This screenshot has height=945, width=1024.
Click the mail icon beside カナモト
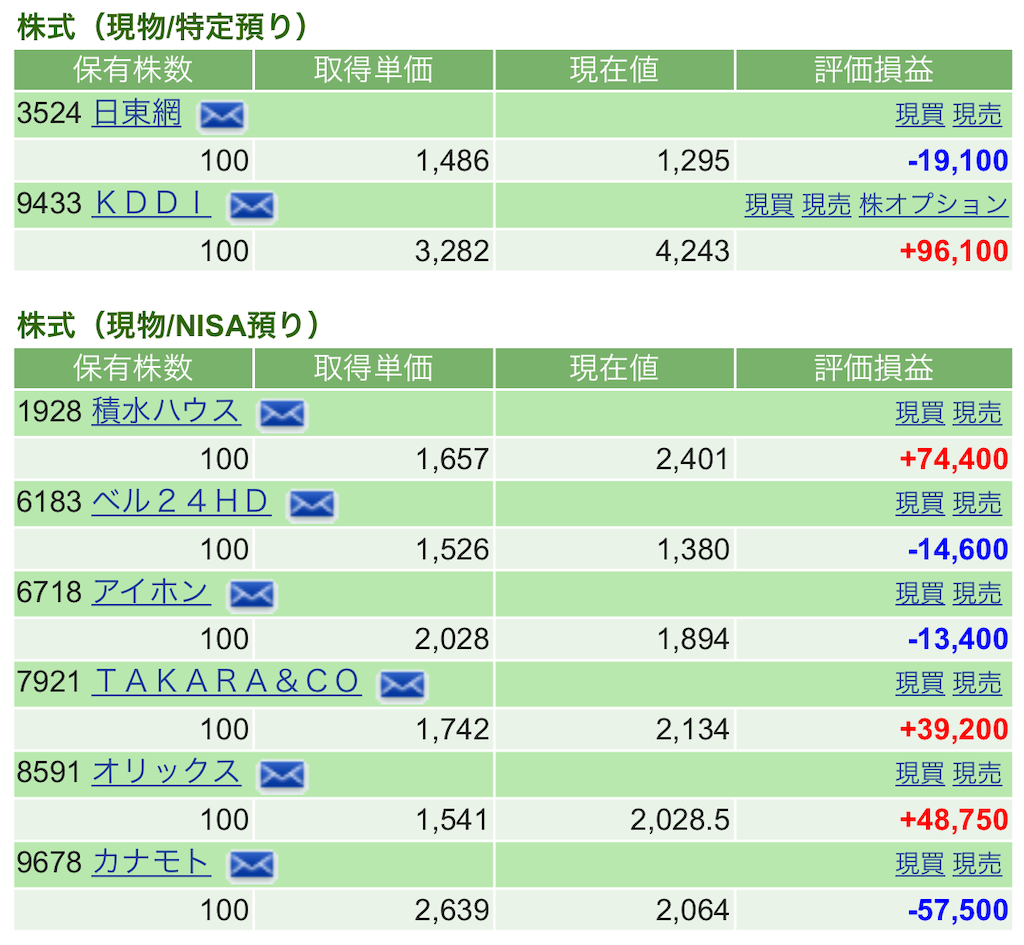(251, 865)
